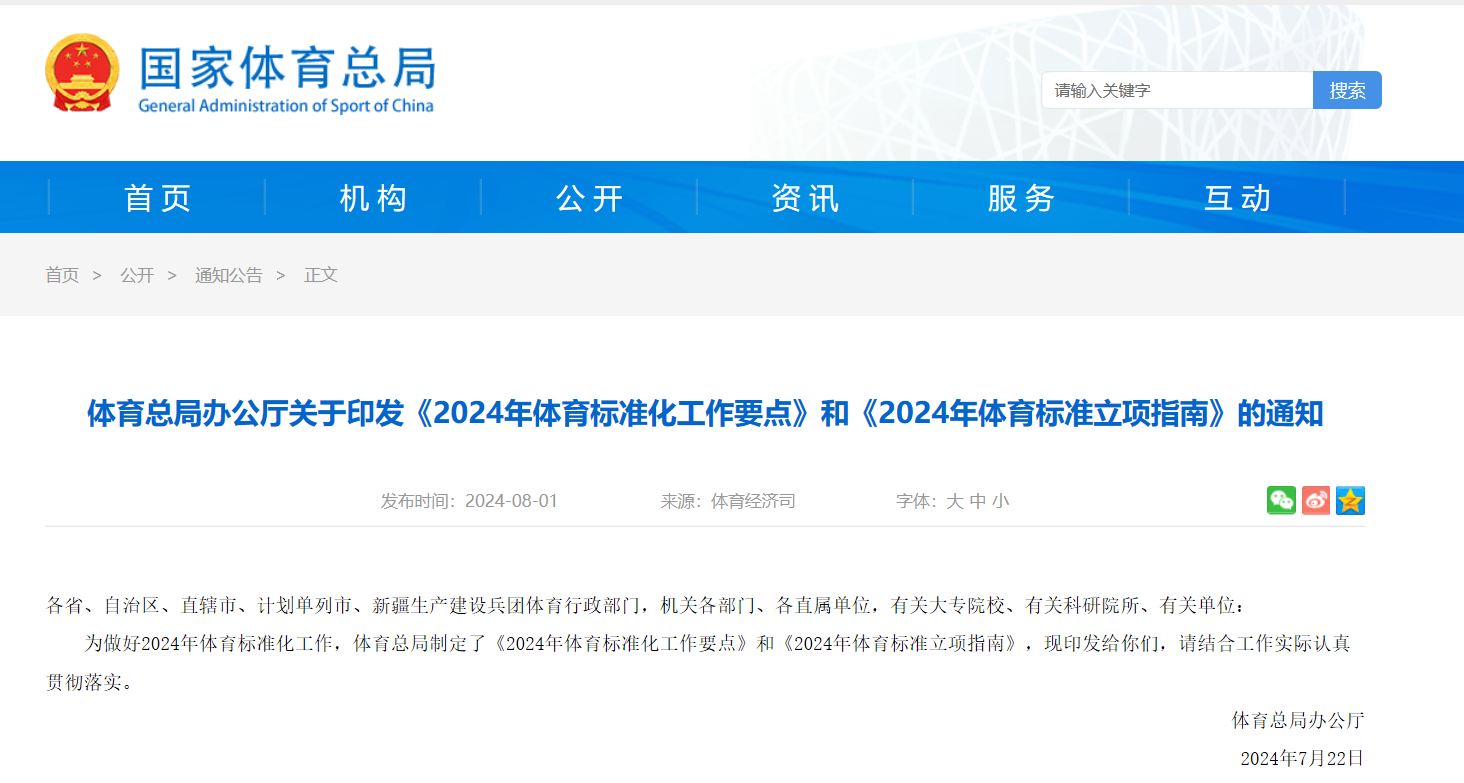The width and height of the screenshot is (1464, 783).
Task: Go to 首页 in the breadcrumb
Action: 62,275
